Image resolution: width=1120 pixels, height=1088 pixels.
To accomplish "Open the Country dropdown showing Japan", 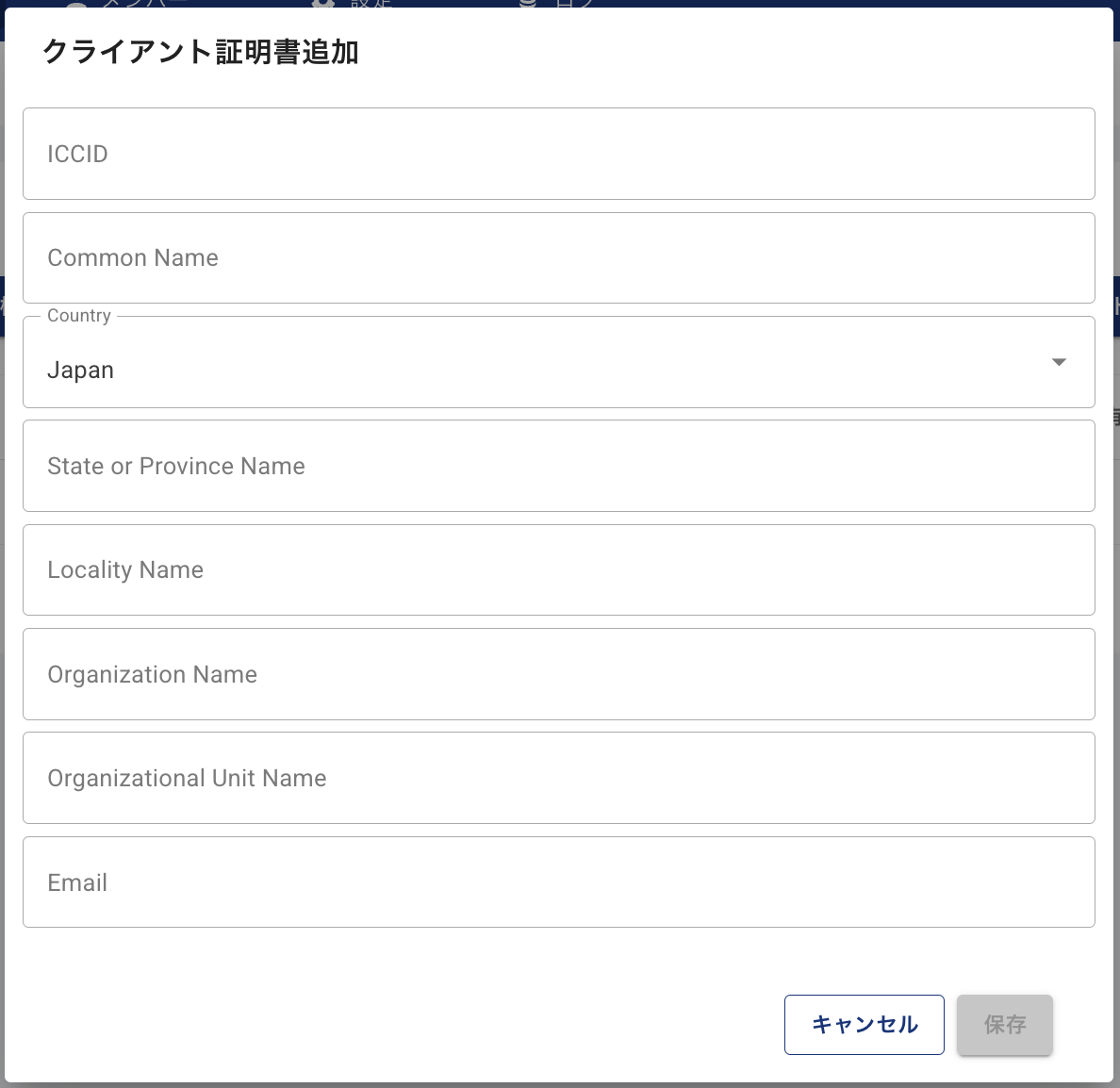I will (x=558, y=362).
